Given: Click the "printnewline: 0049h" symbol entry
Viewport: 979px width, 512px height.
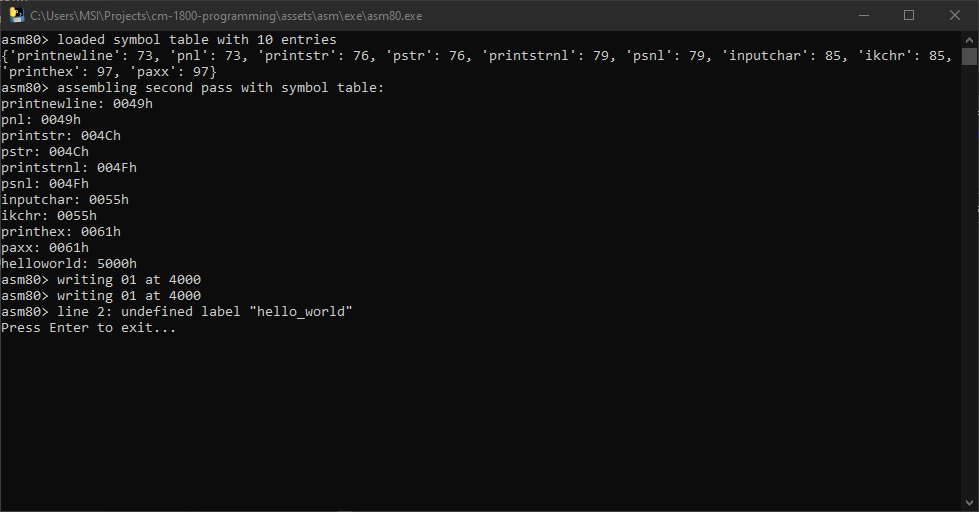Looking at the screenshot, I should [x=77, y=104].
